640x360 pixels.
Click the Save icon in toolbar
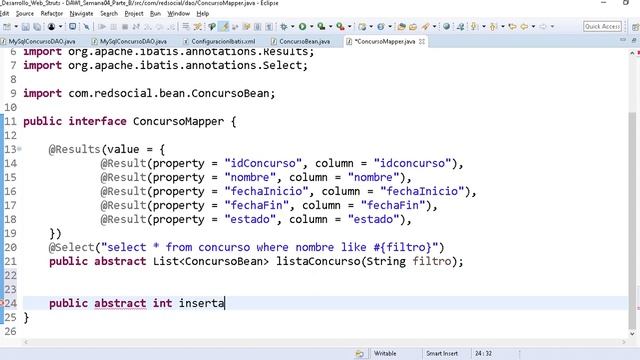pyautogui.click(x=26, y=27)
